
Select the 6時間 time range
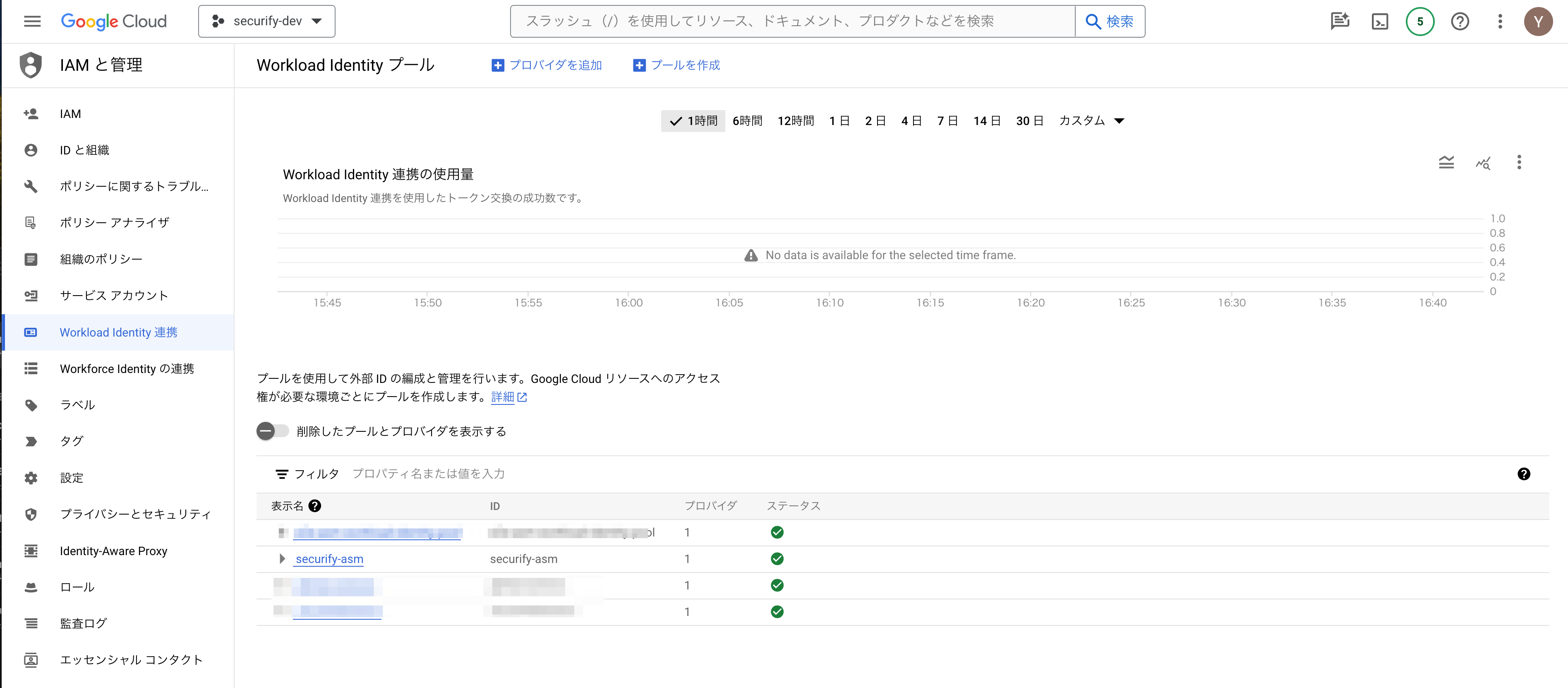click(748, 121)
